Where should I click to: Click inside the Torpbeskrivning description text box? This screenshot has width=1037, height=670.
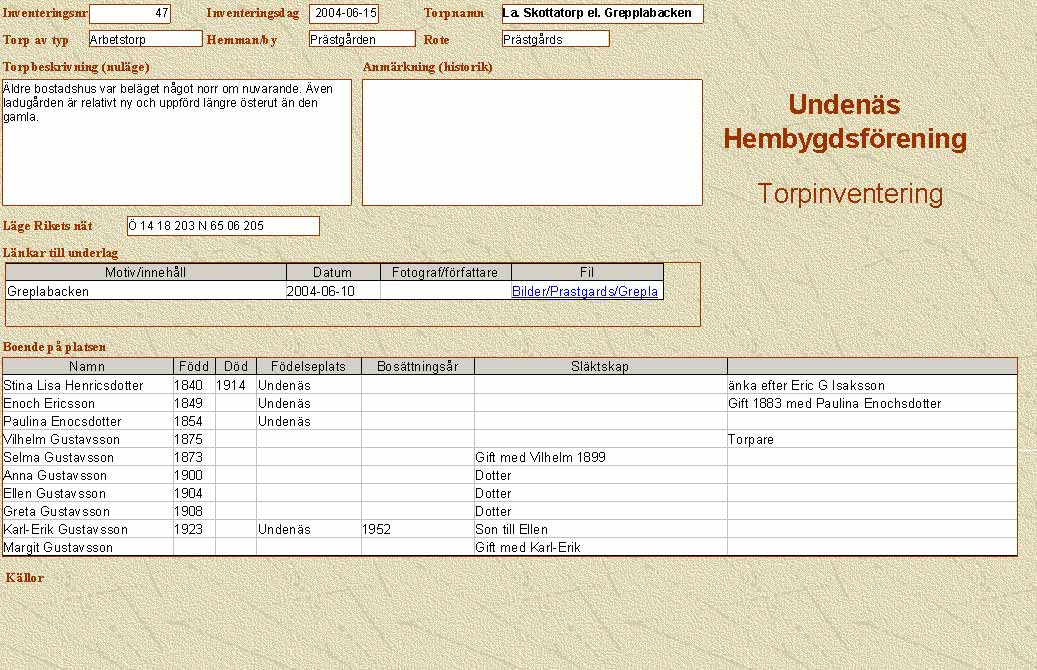[x=177, y=142]
